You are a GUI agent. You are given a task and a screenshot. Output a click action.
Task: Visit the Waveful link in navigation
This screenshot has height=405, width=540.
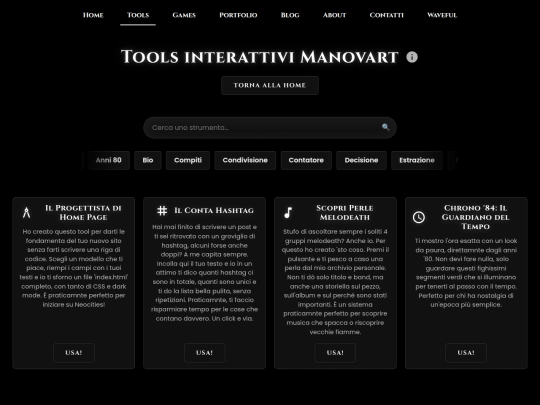click(442, 15)
